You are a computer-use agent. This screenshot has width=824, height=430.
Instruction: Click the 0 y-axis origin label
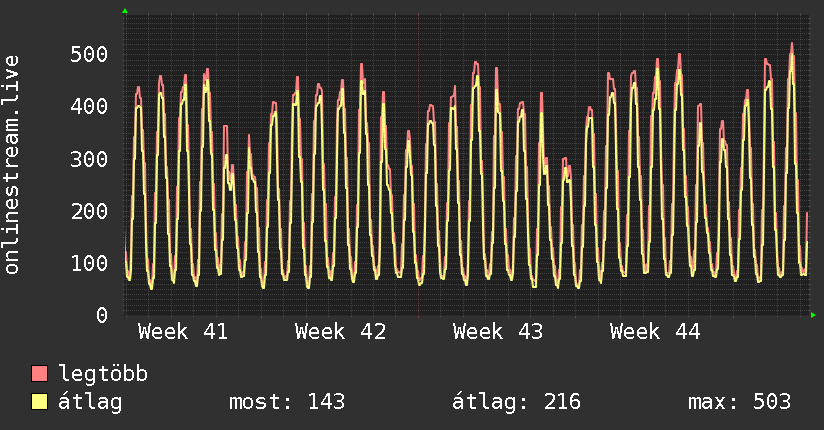coord(101,315)
